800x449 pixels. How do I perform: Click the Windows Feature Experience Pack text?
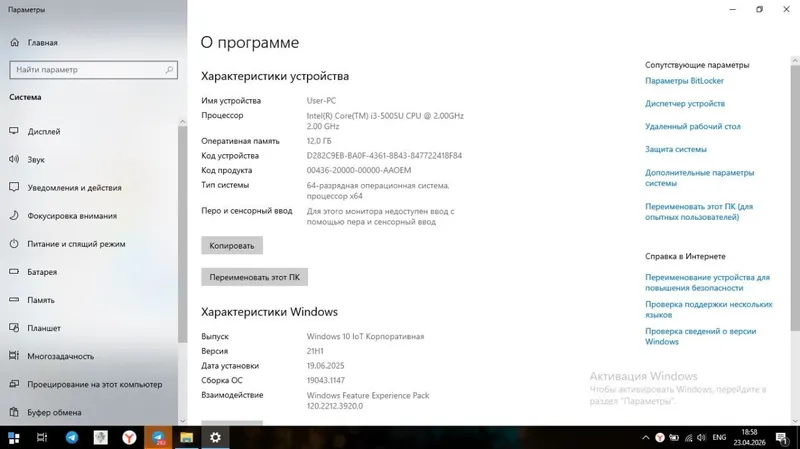tap(368, 395)
